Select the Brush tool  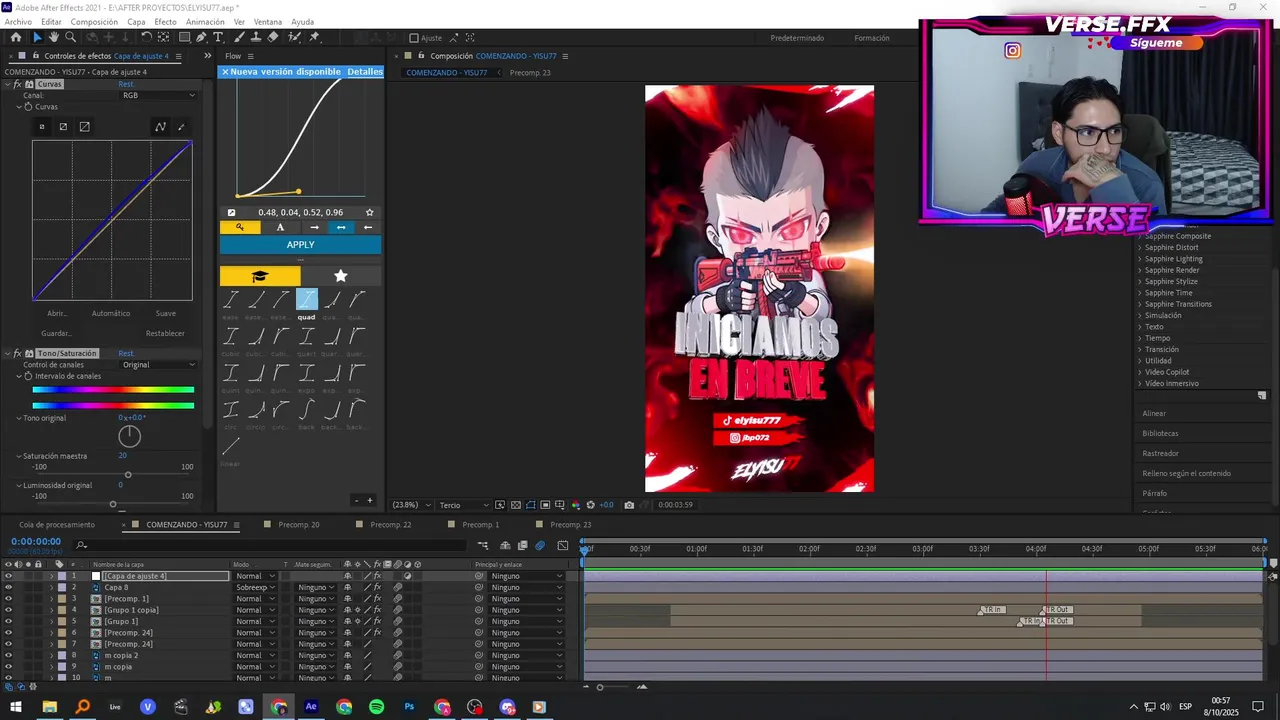239,38
